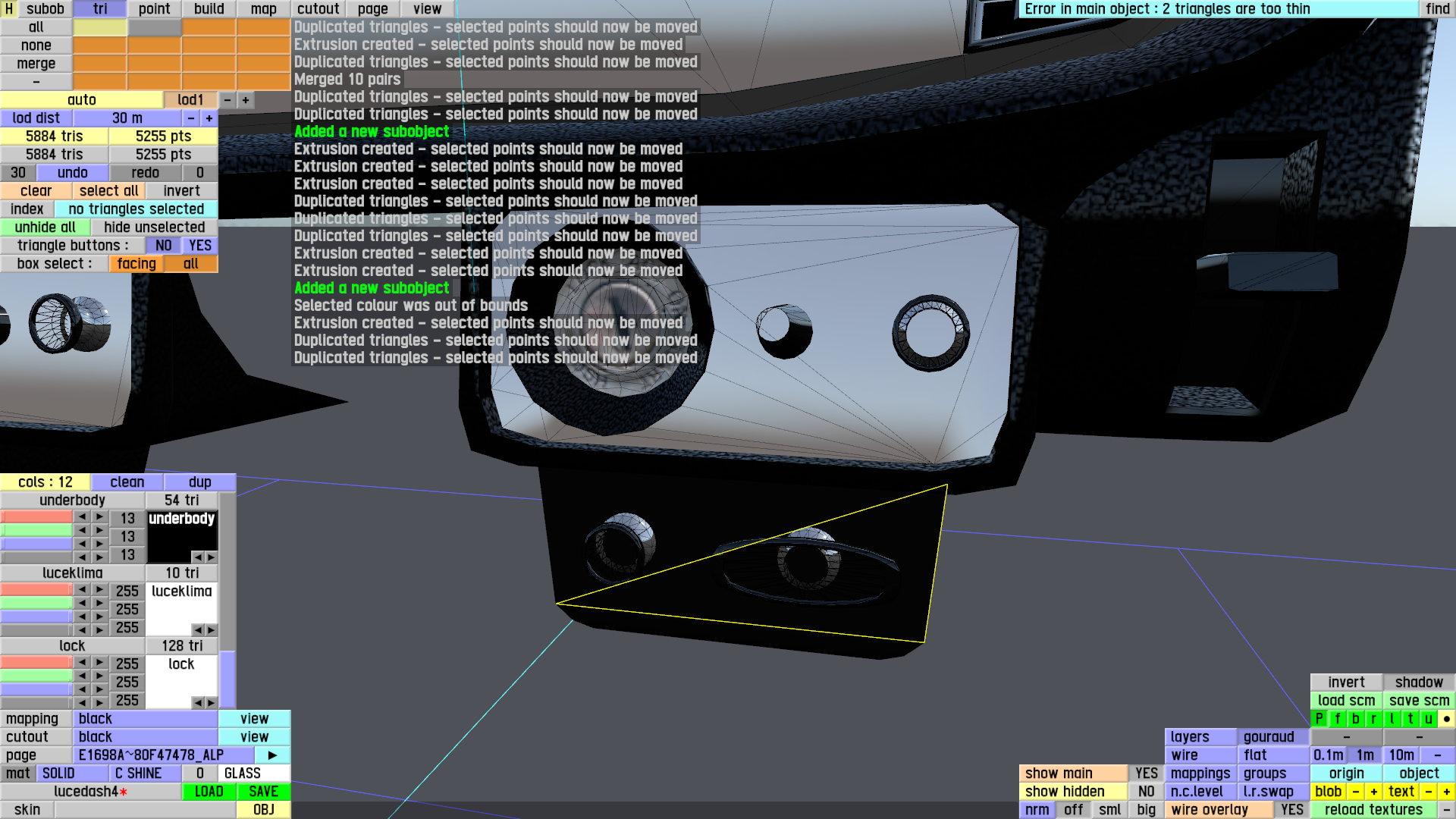Click the P perspective view button
The image size is (1456, 819).
[1319, 719]
